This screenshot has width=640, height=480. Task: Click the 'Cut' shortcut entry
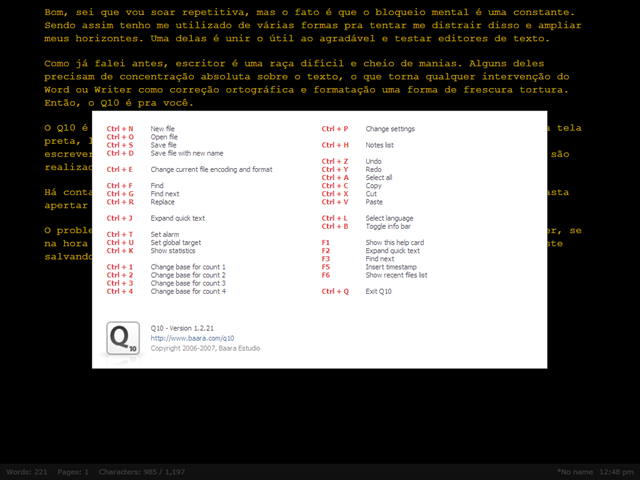371,194
